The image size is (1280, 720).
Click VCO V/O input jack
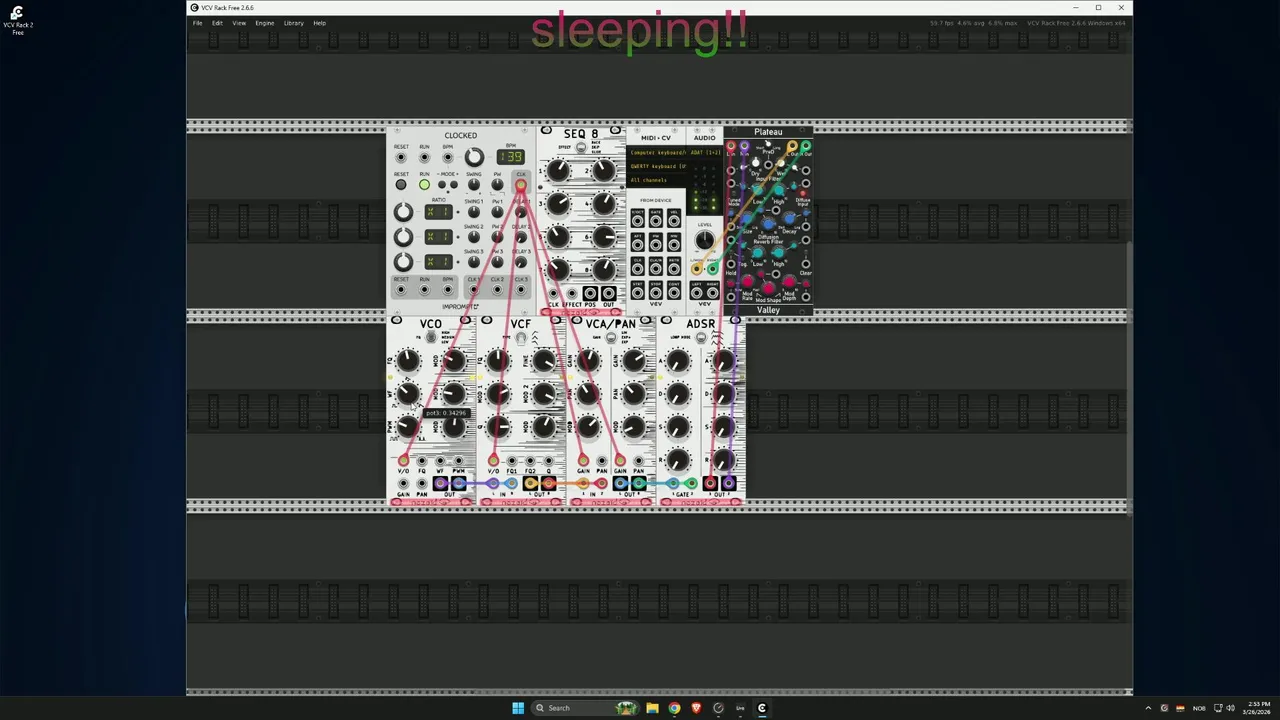(x=403, y=460)
